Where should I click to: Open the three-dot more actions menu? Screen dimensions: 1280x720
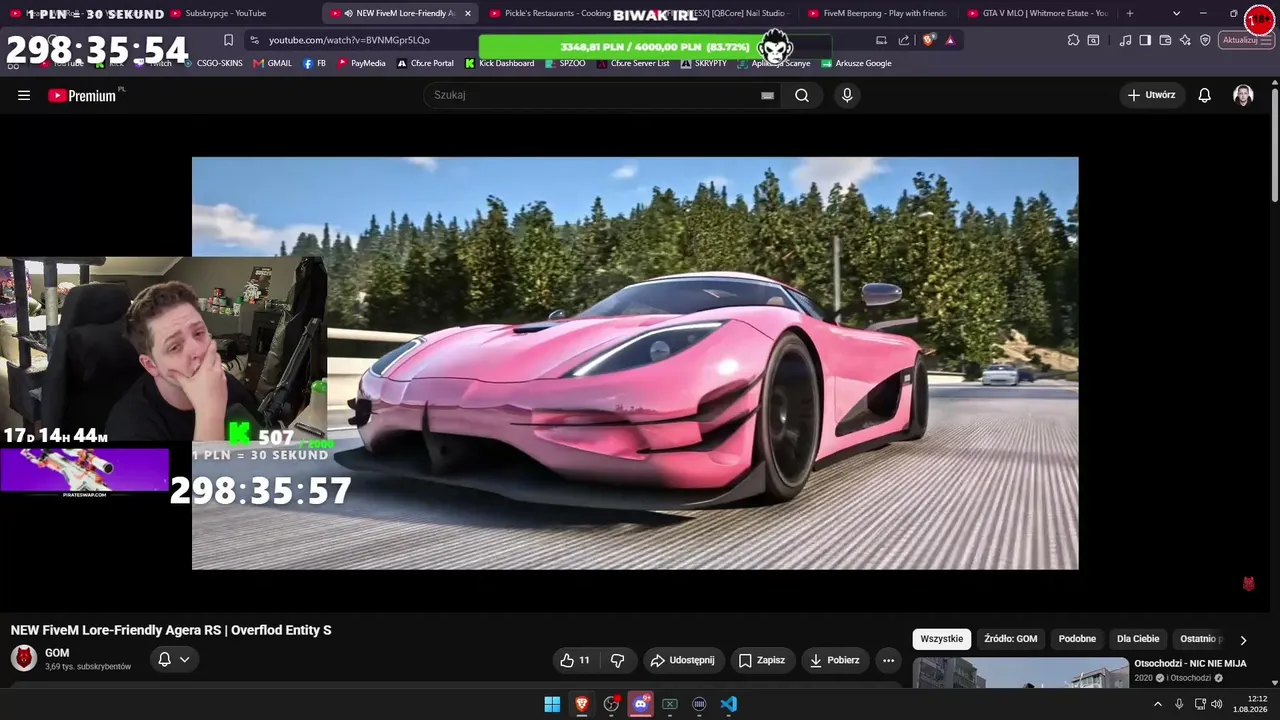(x=888, y=660)
